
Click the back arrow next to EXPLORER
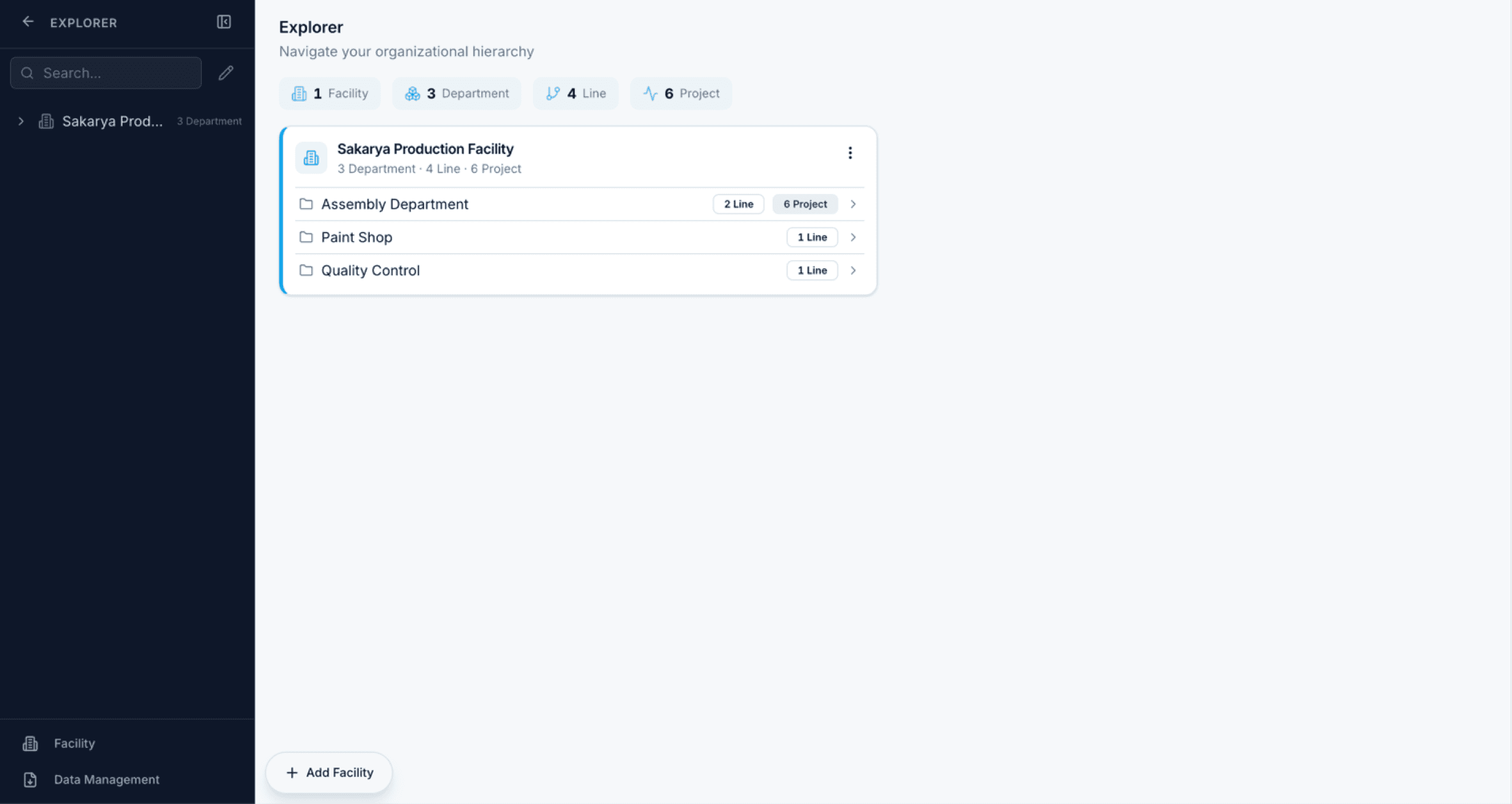pos(28,22)
